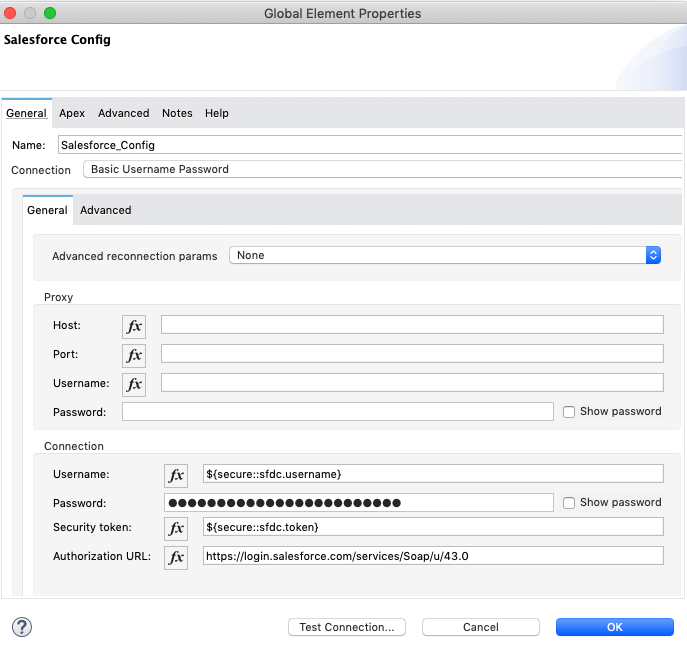Open the Notes tab
Image resolution: width=687 pixels, height=647 pixels.
[x=177, y=113]
